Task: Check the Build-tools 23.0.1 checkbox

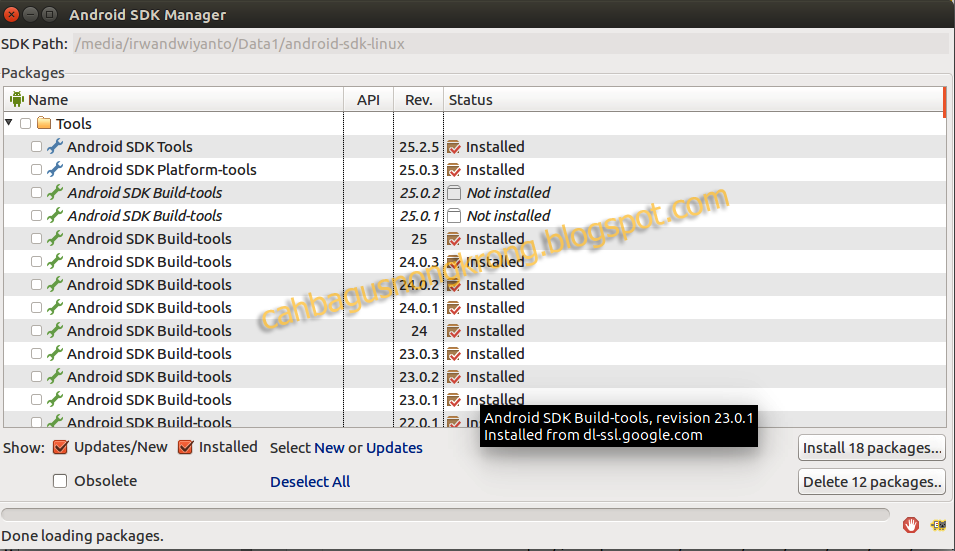Action: 37,400
